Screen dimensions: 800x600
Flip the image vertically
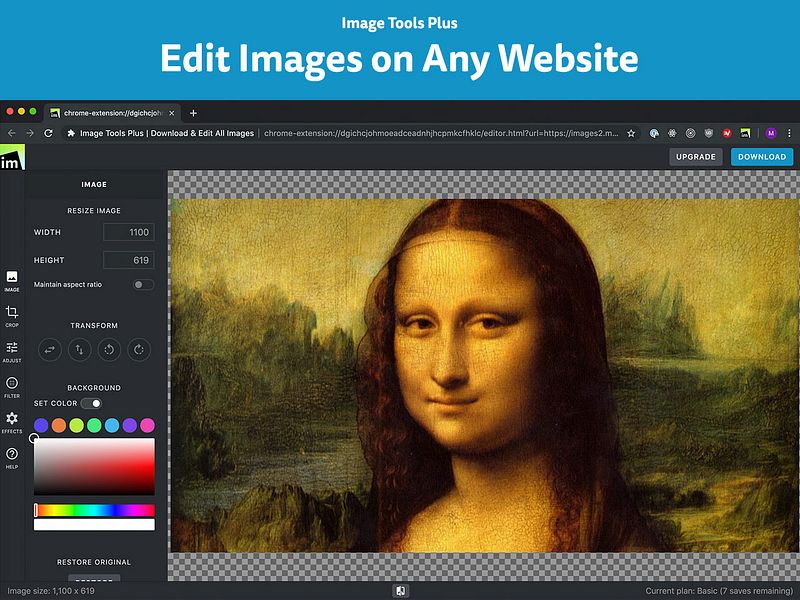tap(79, 350)
